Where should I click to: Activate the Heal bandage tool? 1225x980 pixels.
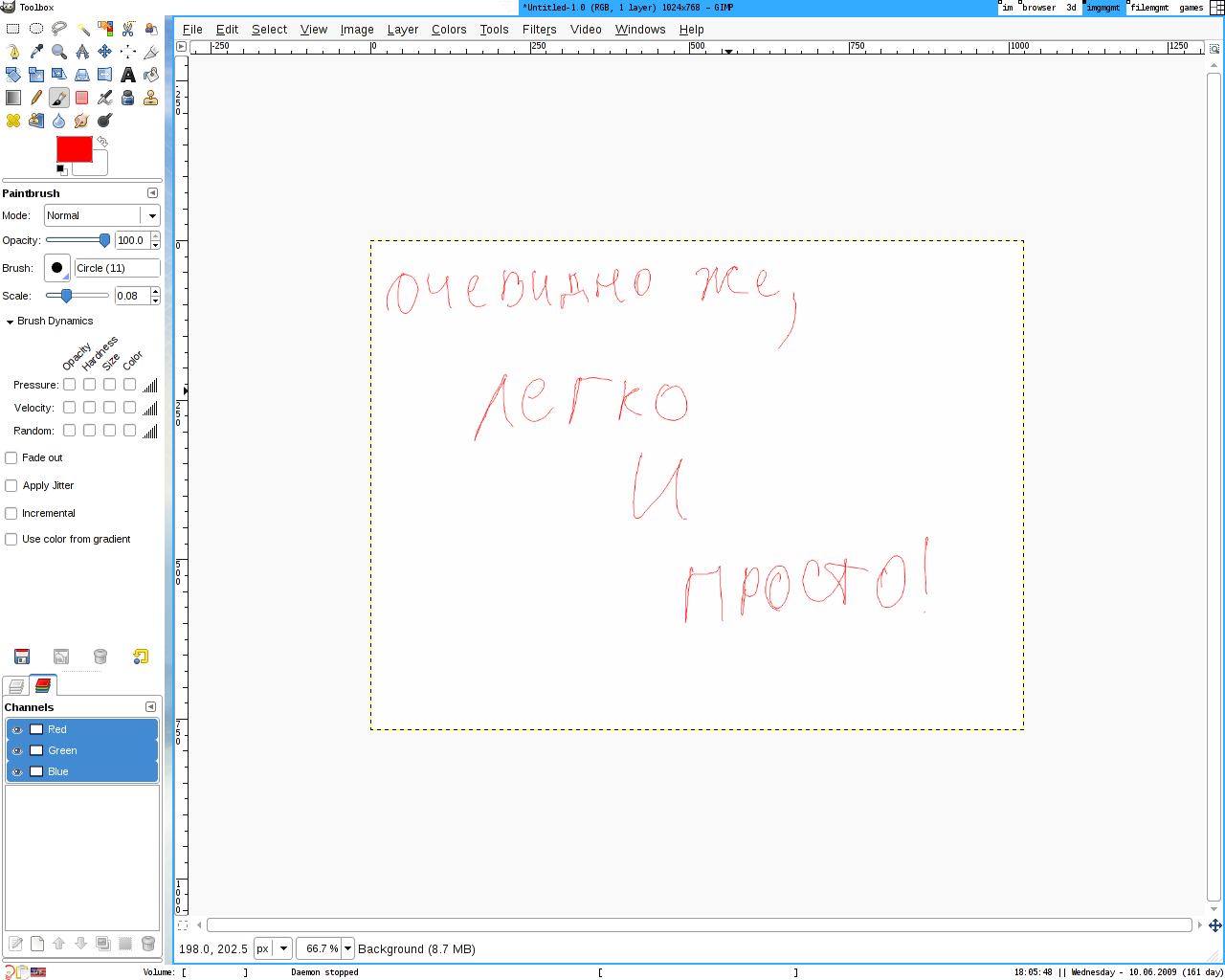point(12,121)
